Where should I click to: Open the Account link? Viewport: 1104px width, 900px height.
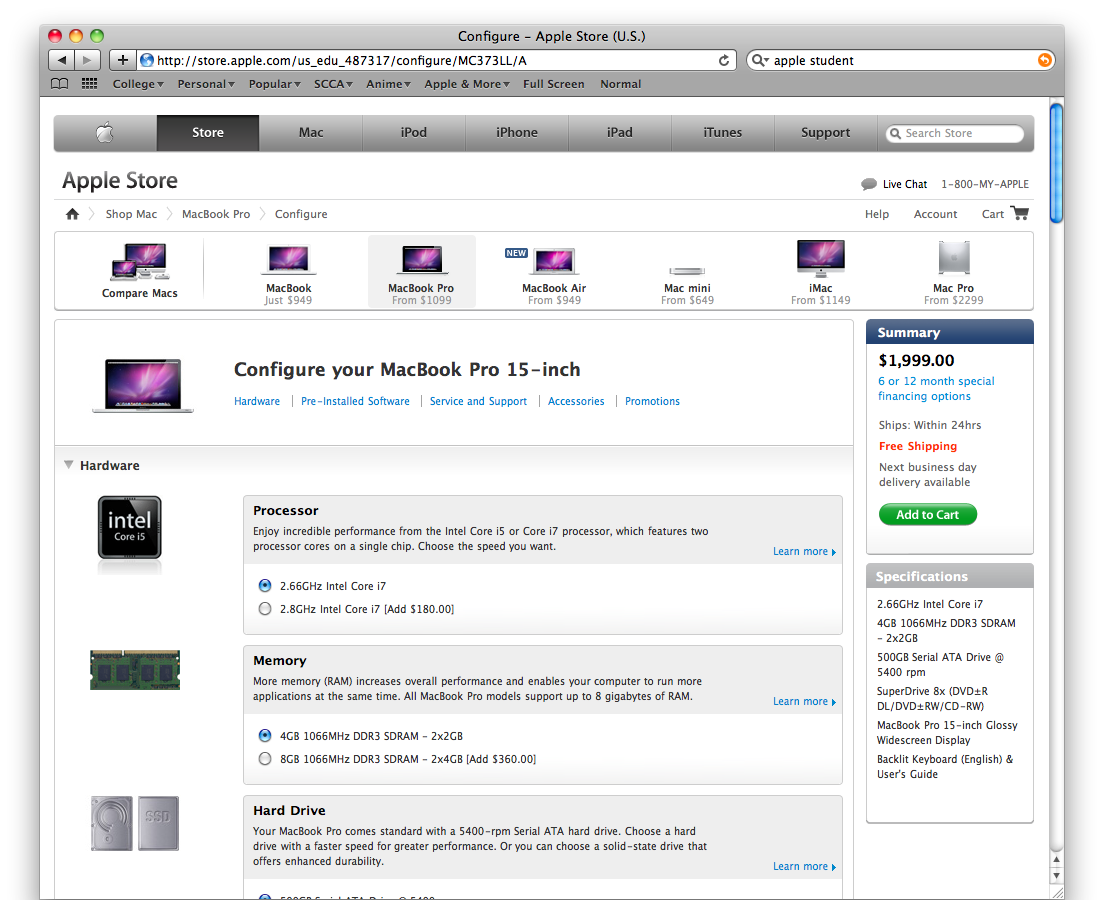point(935,214)
